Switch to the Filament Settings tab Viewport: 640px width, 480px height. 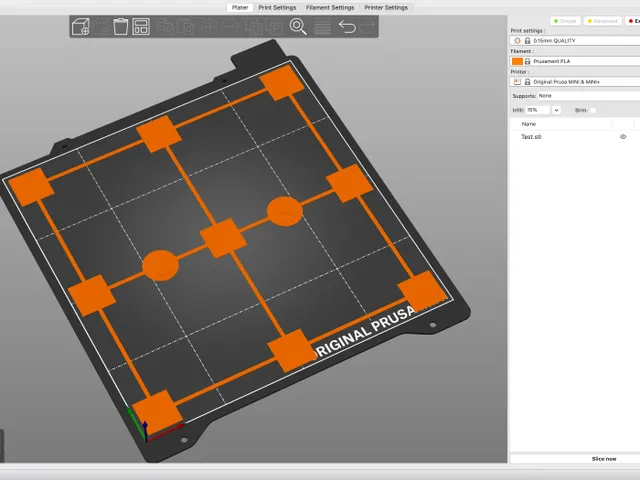tap(330, 7)
